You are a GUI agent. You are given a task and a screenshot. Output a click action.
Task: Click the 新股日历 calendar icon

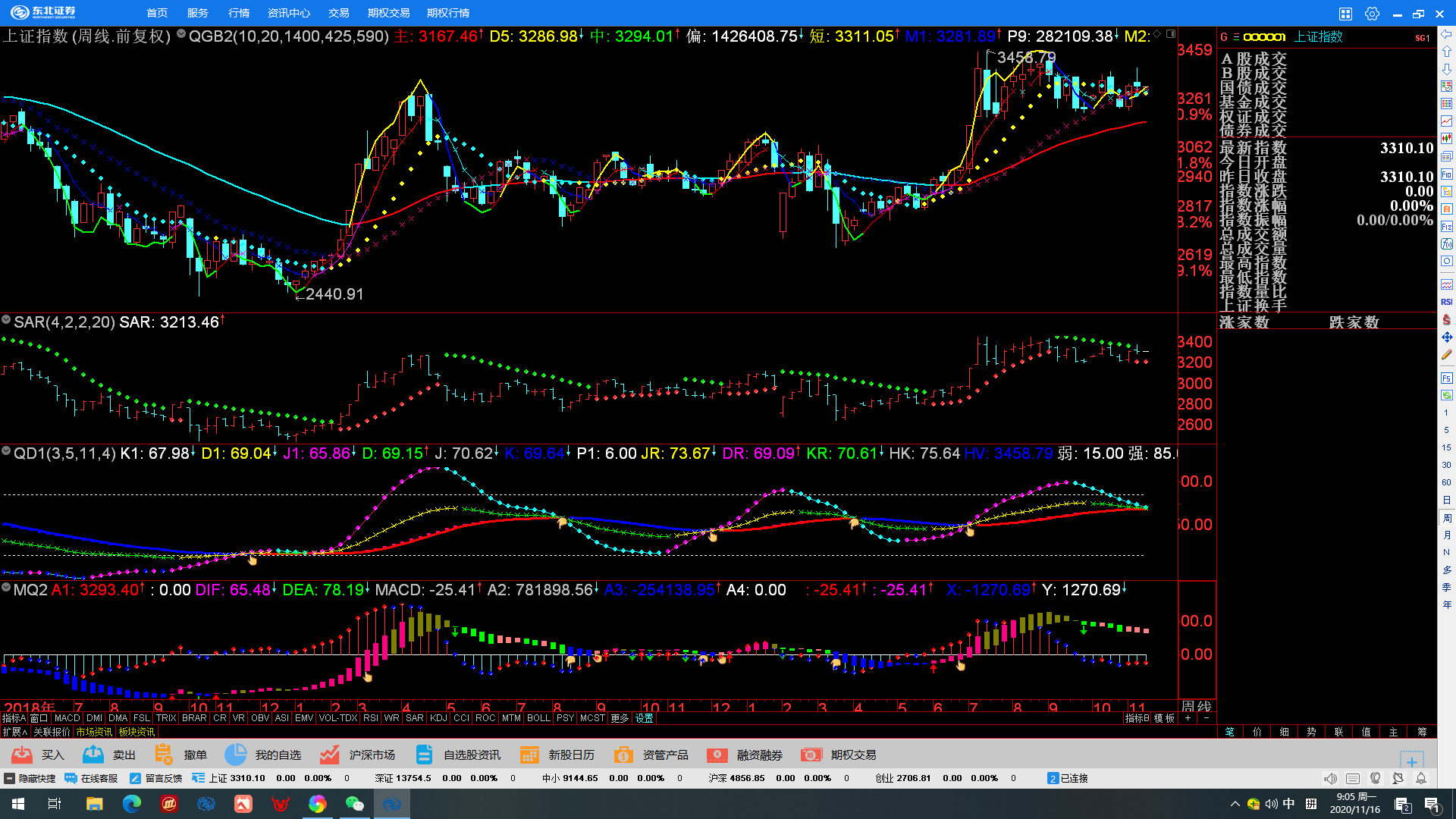click(529, 755)
